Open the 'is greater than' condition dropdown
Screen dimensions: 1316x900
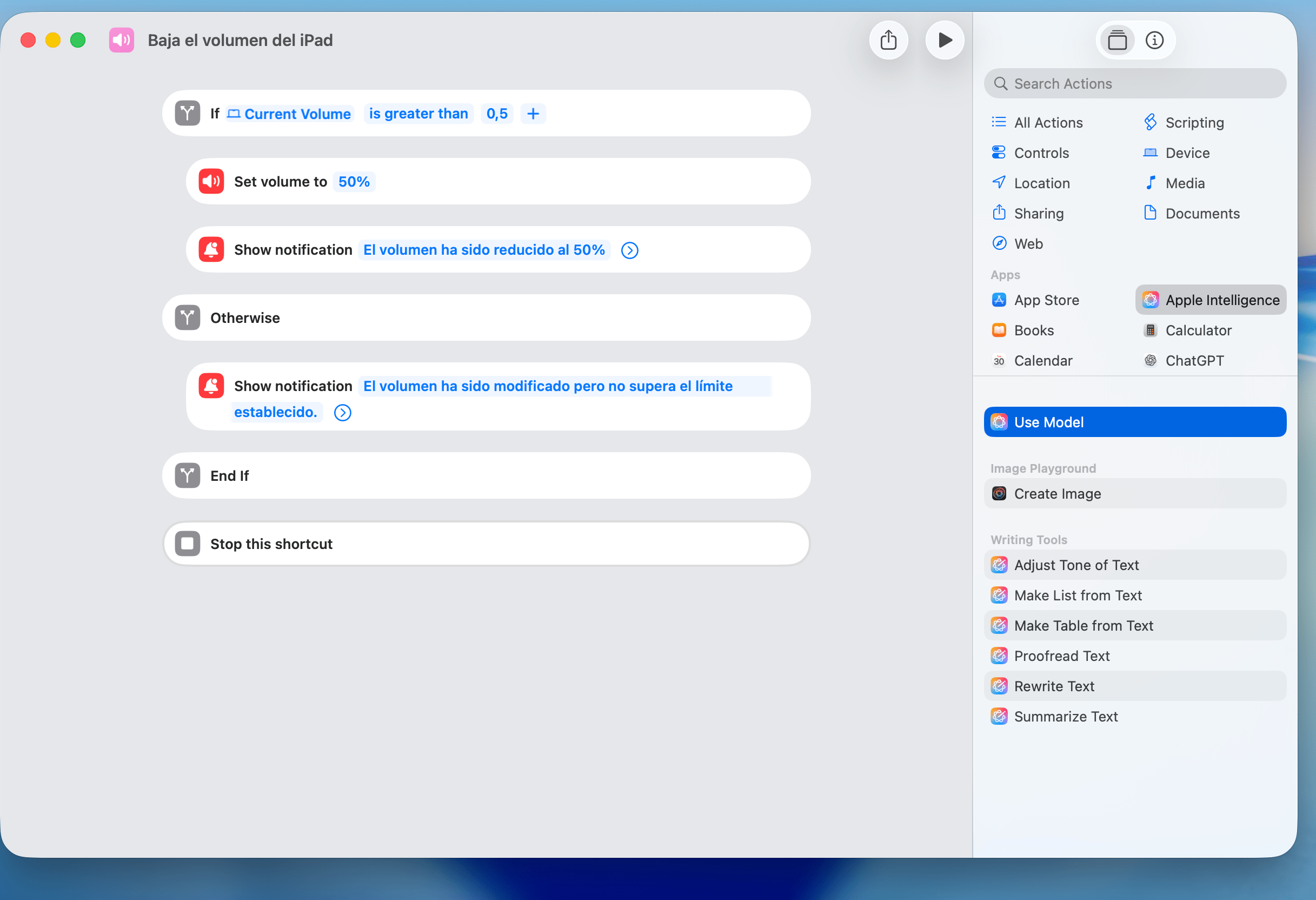418,114
